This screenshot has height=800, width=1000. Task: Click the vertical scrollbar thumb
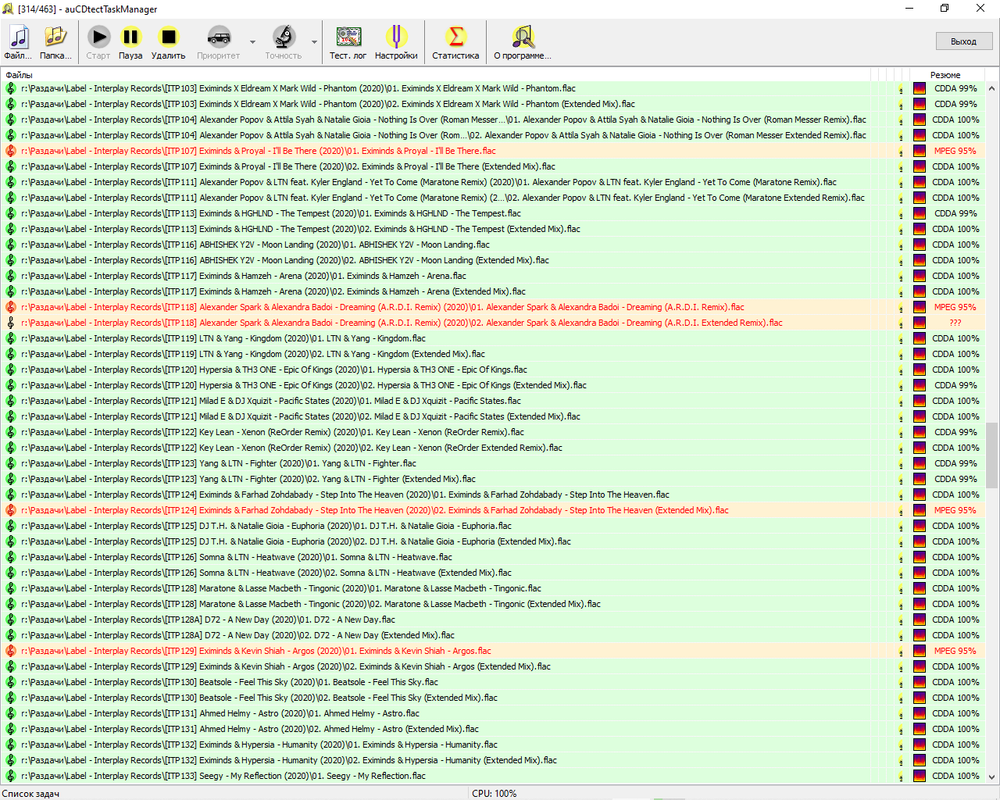[992, 456]
